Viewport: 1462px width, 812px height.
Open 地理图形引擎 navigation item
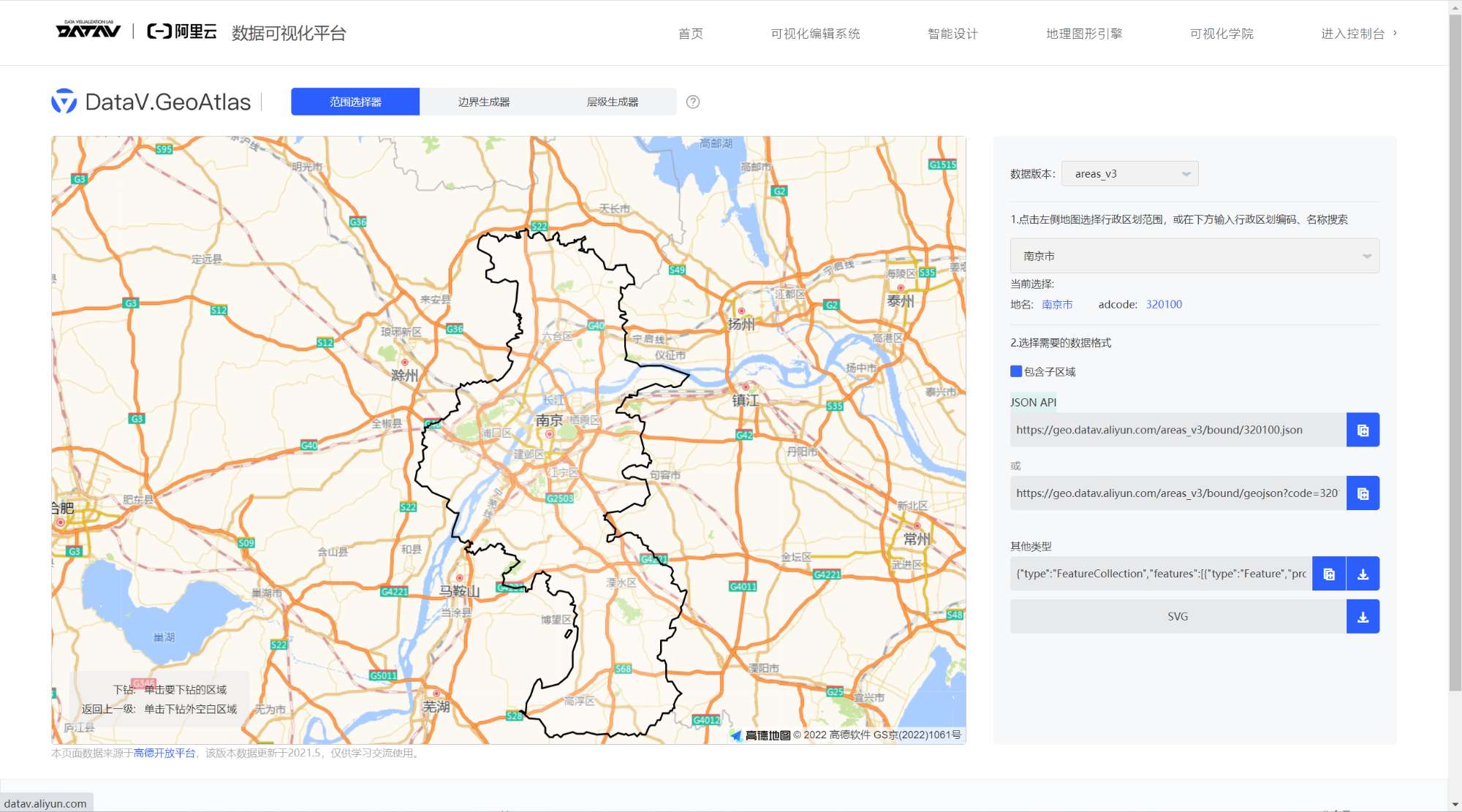[x=1084, y=34]
